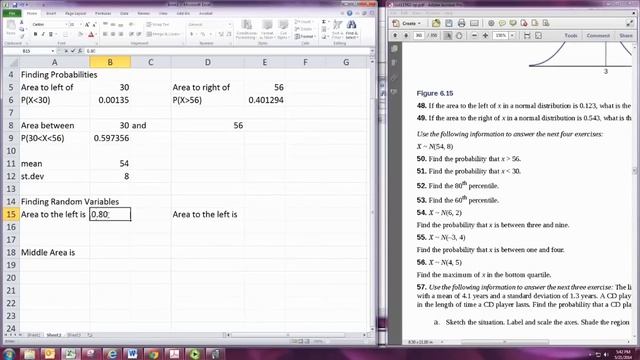Open the number format dropdown
640x360 pixels.
coord(229,24)
